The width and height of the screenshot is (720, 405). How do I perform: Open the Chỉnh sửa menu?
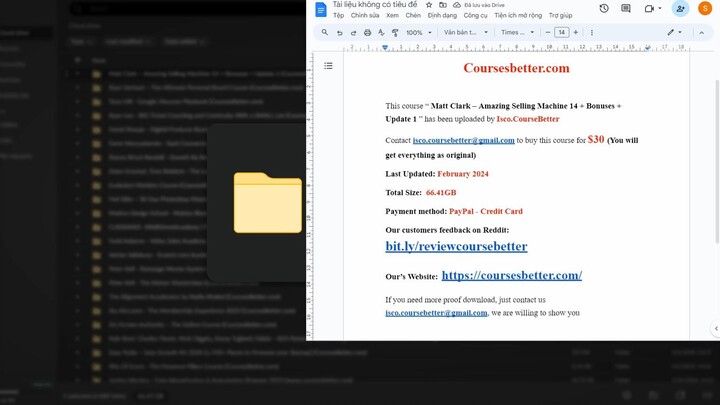[x=365, y=15]
